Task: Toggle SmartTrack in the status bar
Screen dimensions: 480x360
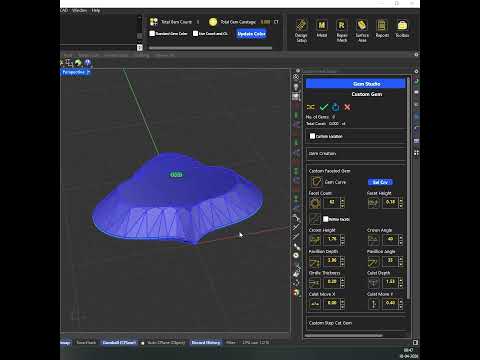Action: coord(86,342)
